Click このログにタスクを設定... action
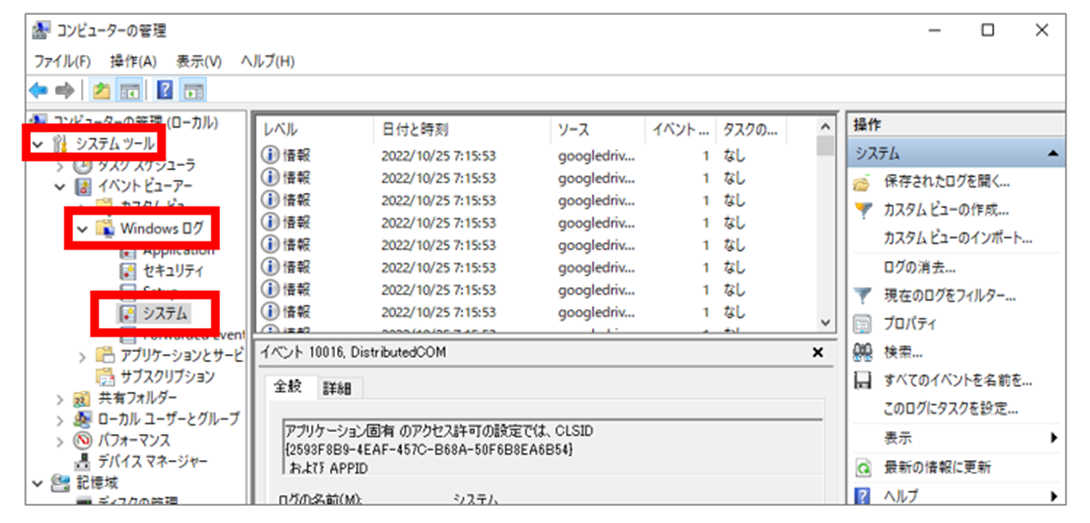This screenshot has width=1090, height=523. [x=950, y=408]
